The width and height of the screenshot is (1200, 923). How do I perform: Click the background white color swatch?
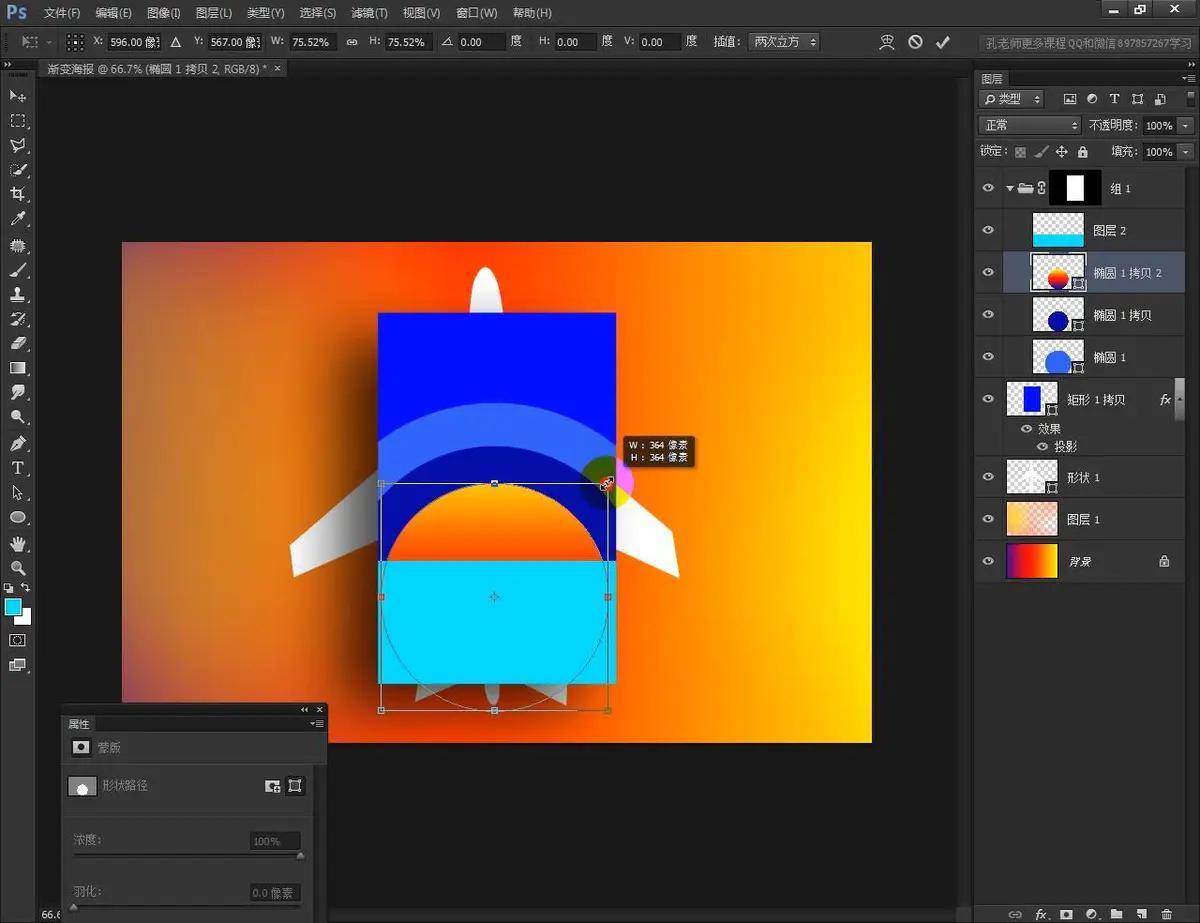23,616
